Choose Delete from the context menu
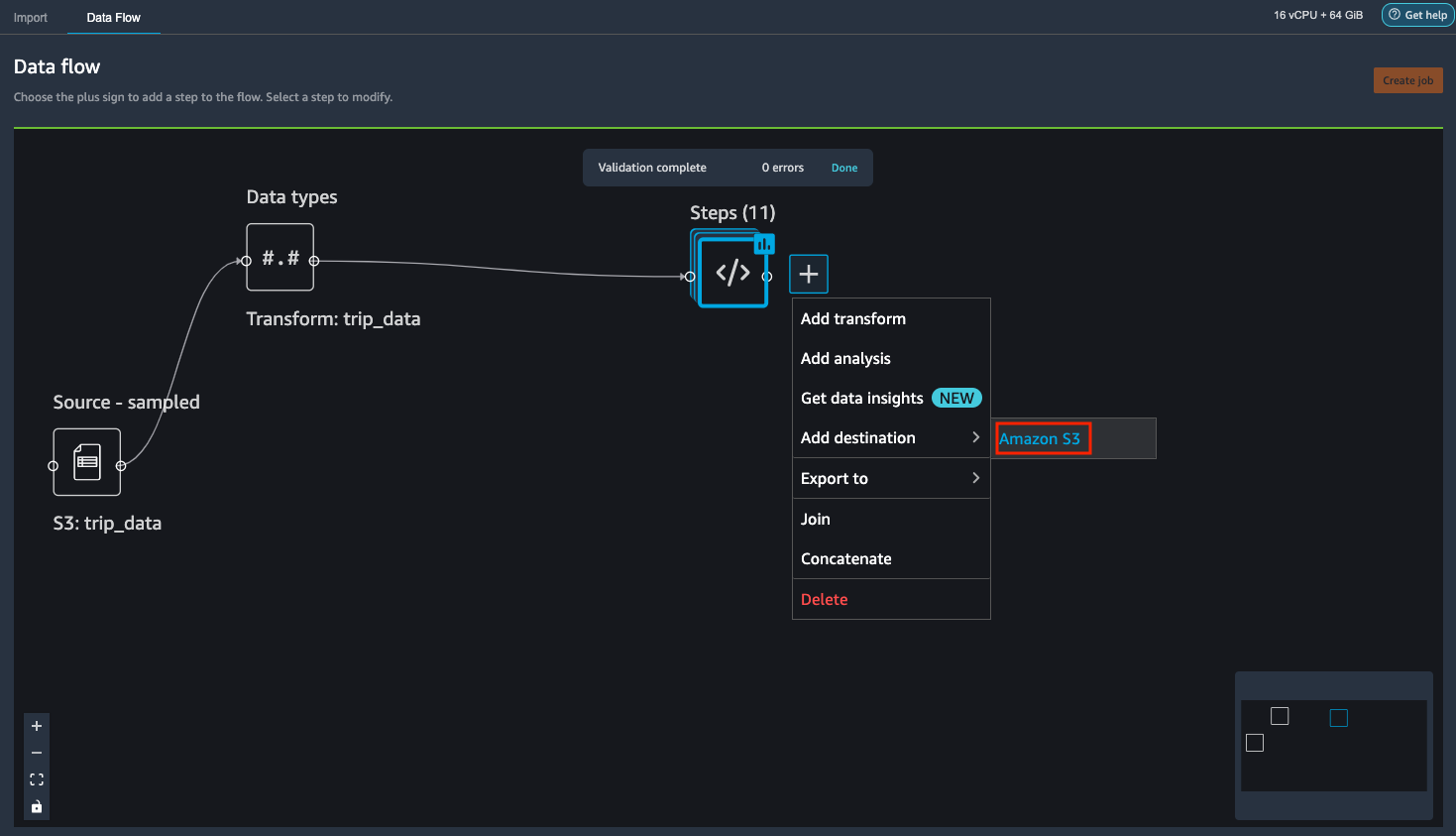1456x836 pixels. (x=891, y=599)
